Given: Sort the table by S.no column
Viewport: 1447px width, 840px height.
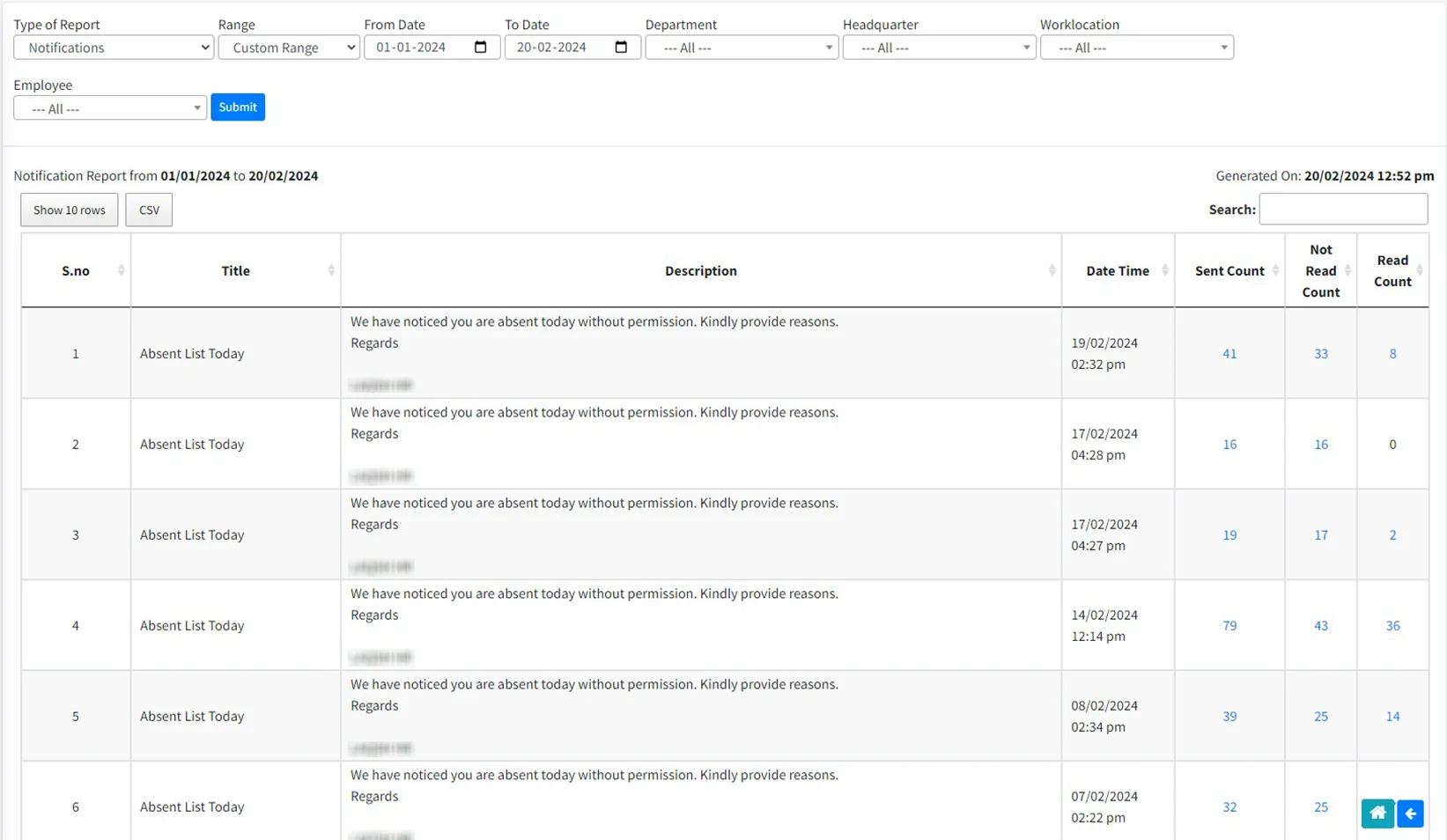Looking at the screenshot, I should click(x=121, y=270).
